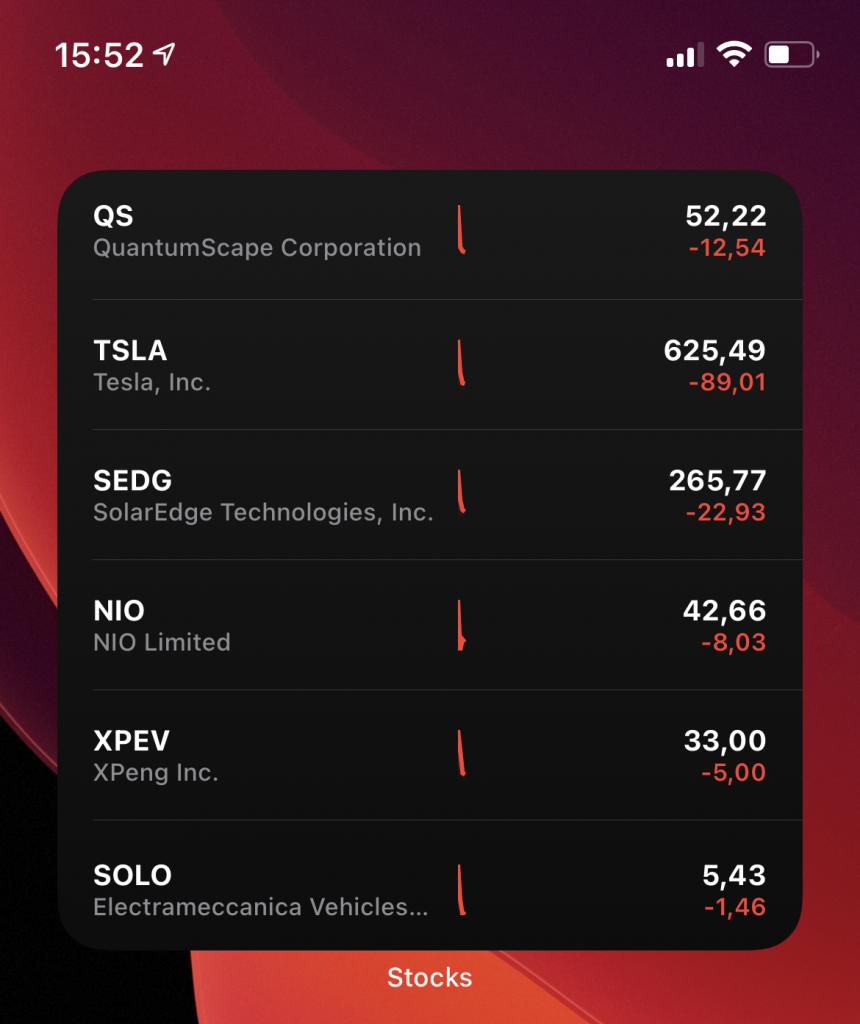Tap SEDG price change -22,93
This screenshot has width=860, height=1024.
725,512
